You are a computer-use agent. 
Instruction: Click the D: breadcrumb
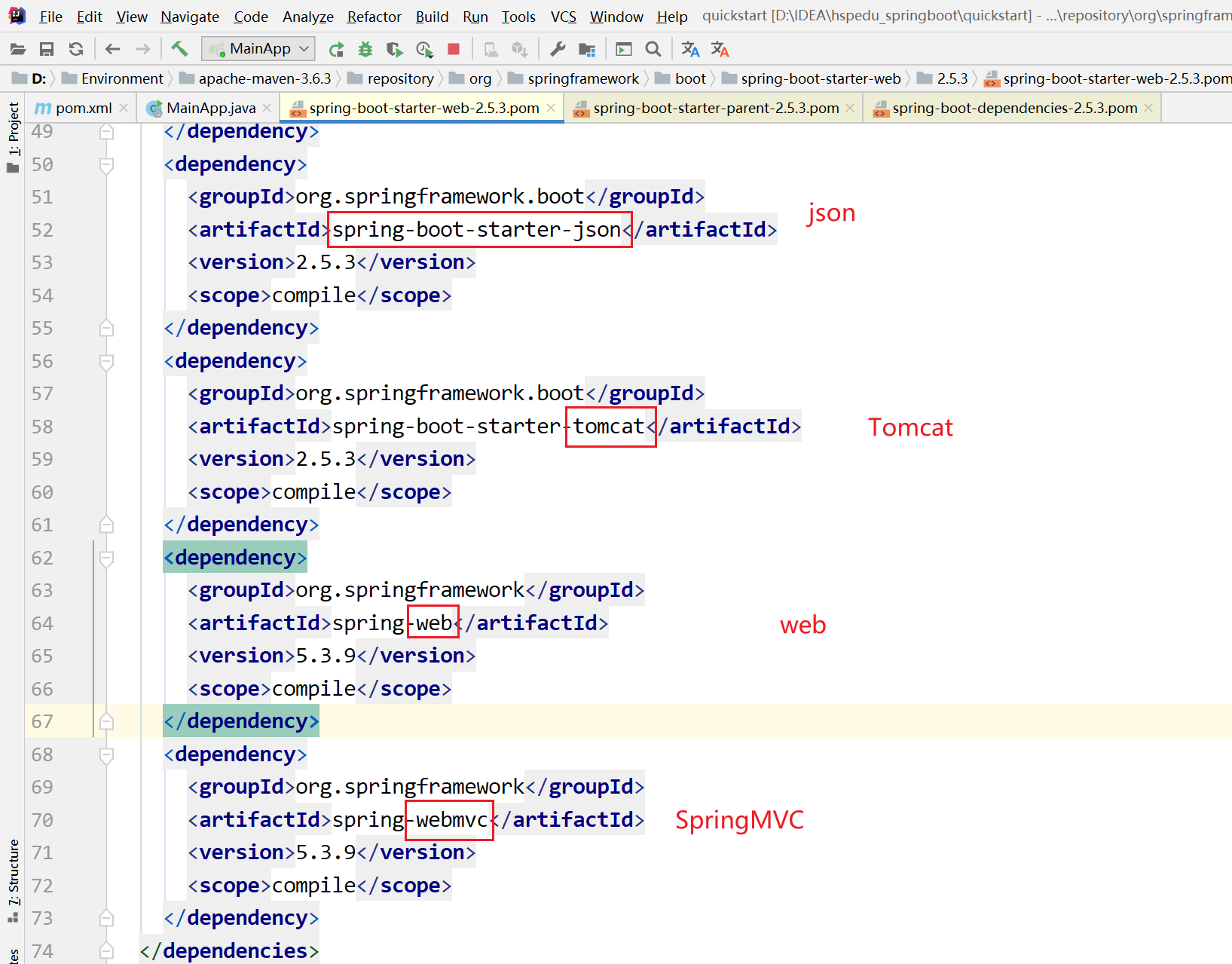click(x=29, y=78)
